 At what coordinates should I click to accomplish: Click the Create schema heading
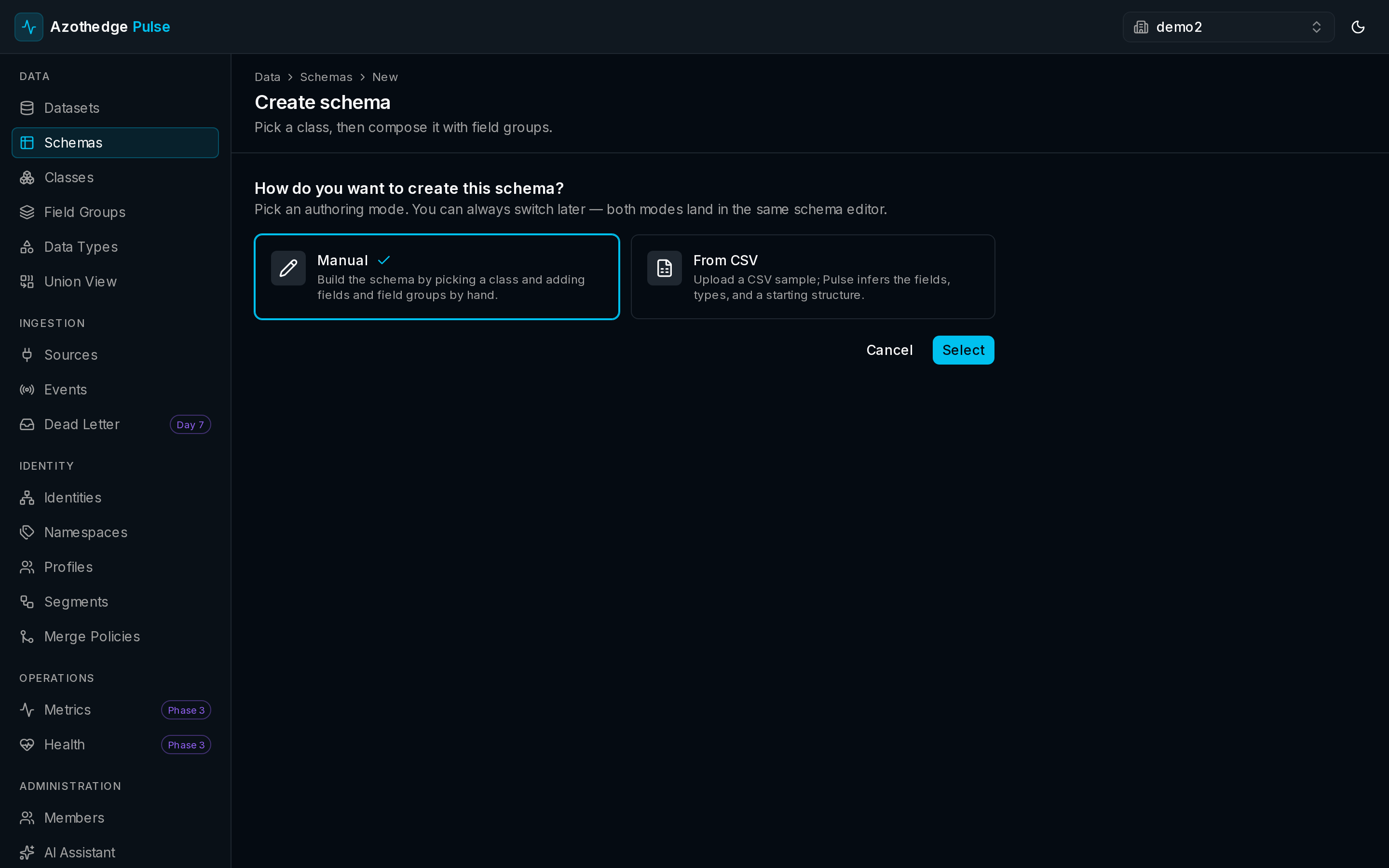pyautogui.click(x=323, y=102)
